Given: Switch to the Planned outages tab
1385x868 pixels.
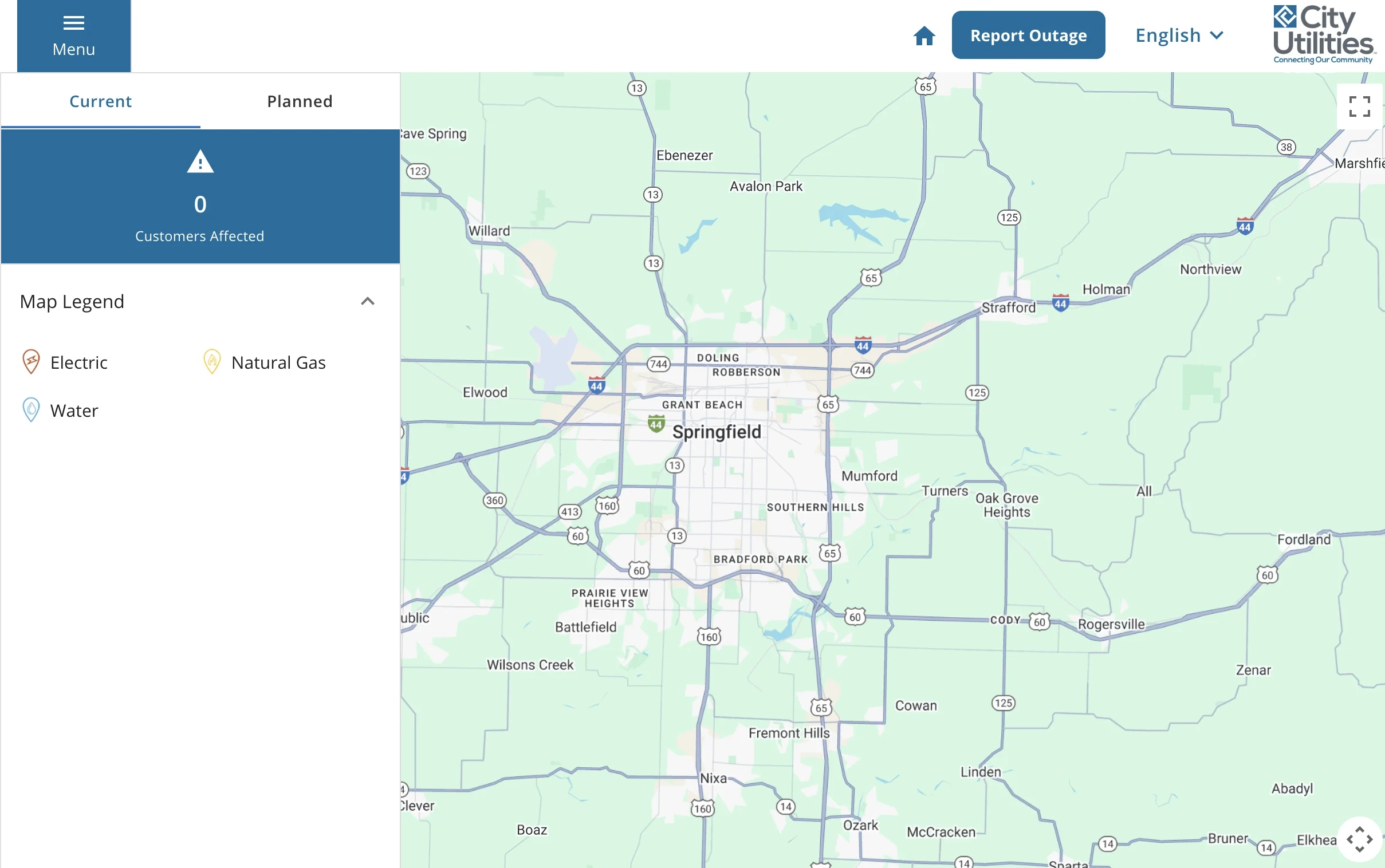Looking at the screenshot, I should 299,101.
